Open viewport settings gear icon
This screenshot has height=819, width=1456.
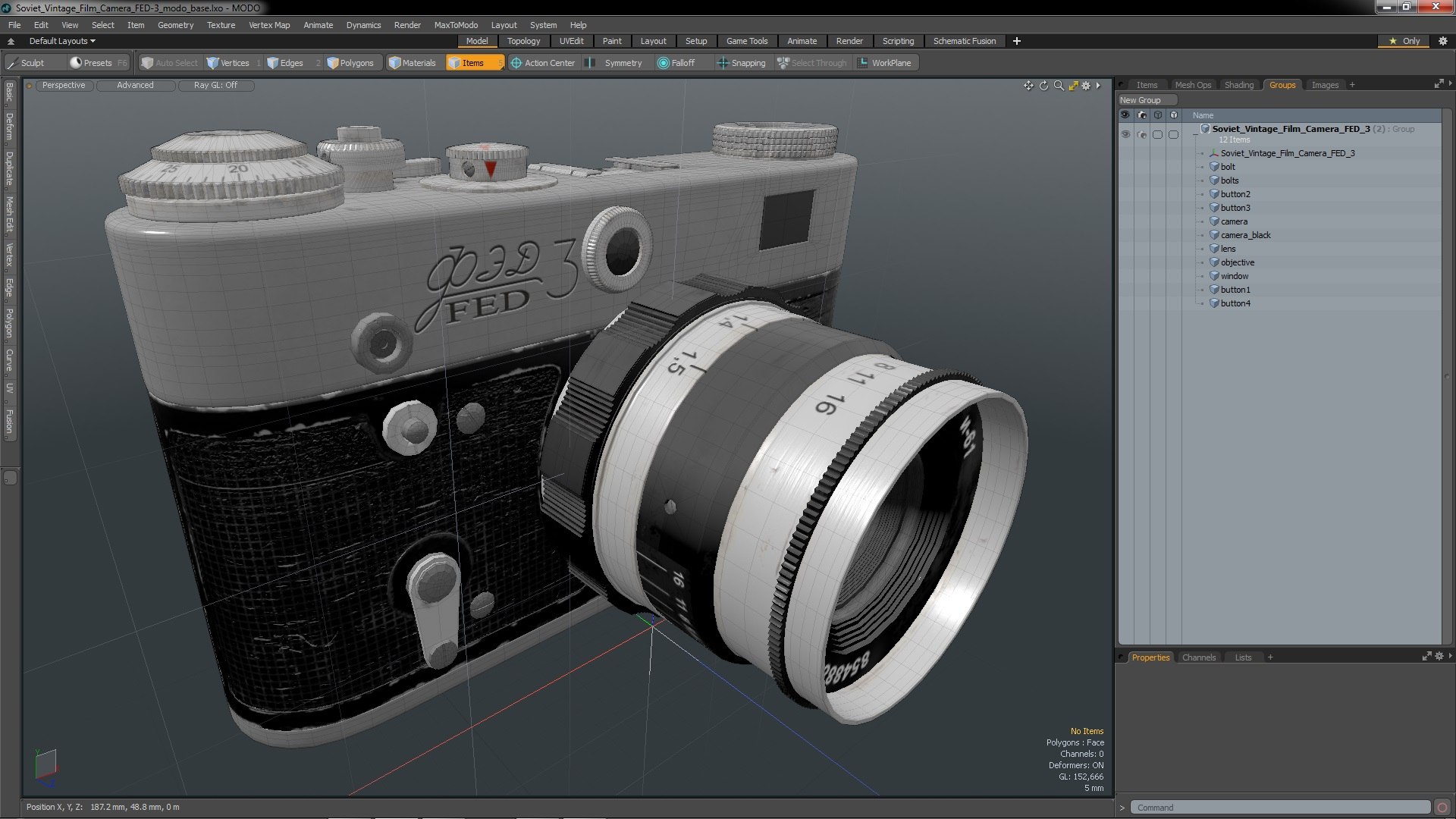click(1086, 86)
